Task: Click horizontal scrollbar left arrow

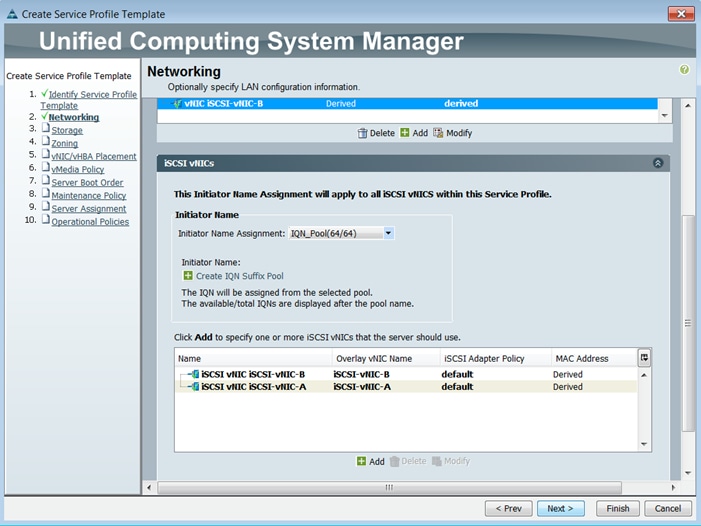Action: point(149,488)
